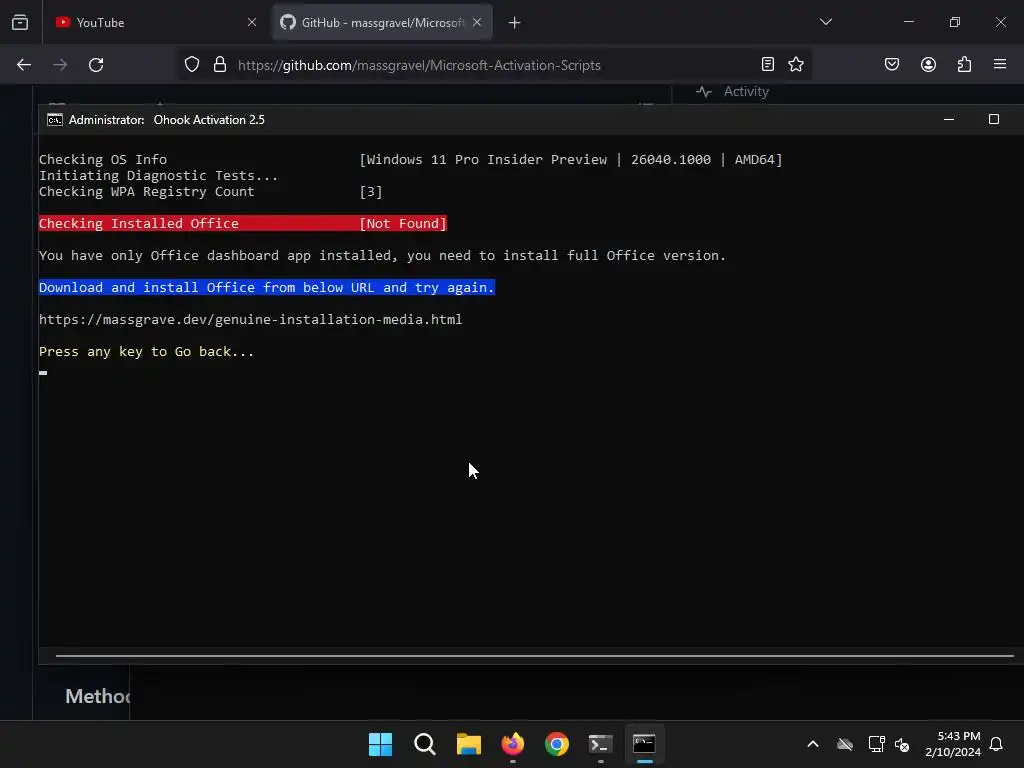
Task: View site security padlock info
Action: click(220, 65)
